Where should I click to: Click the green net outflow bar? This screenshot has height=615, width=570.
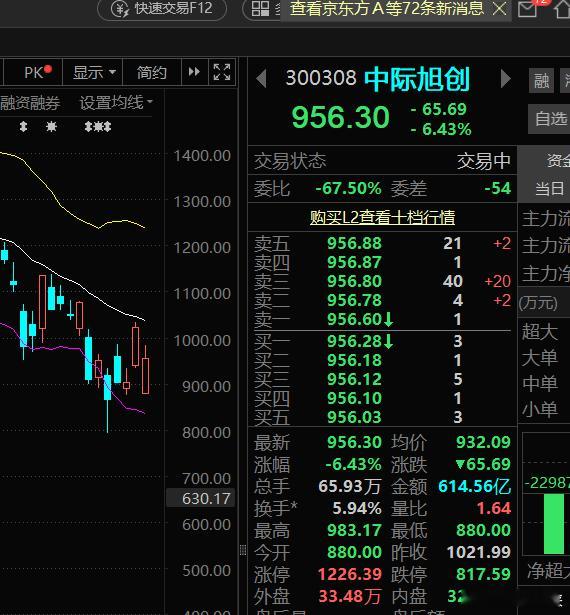554,524
